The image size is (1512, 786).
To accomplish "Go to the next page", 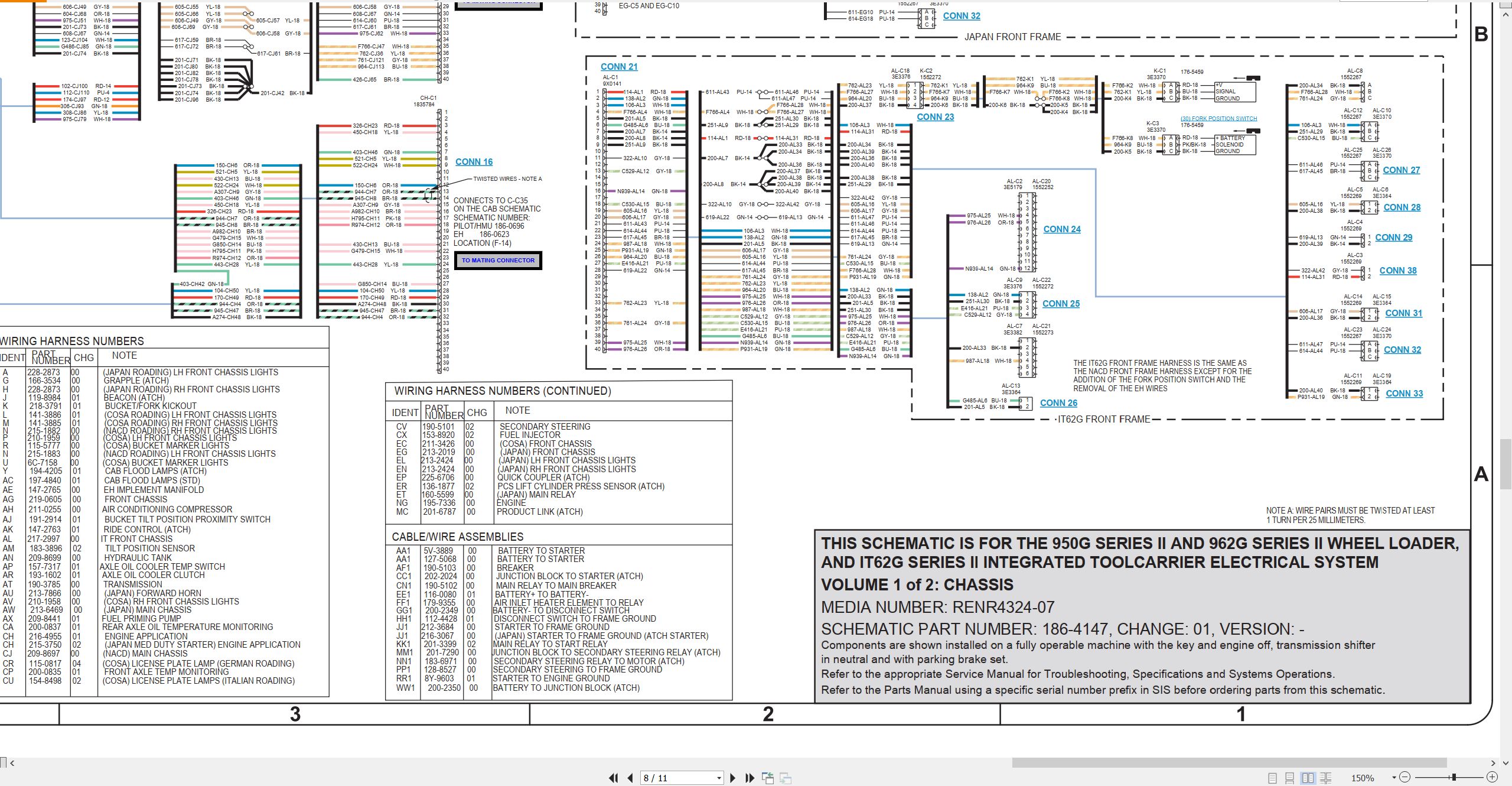I will click(733, 778).
